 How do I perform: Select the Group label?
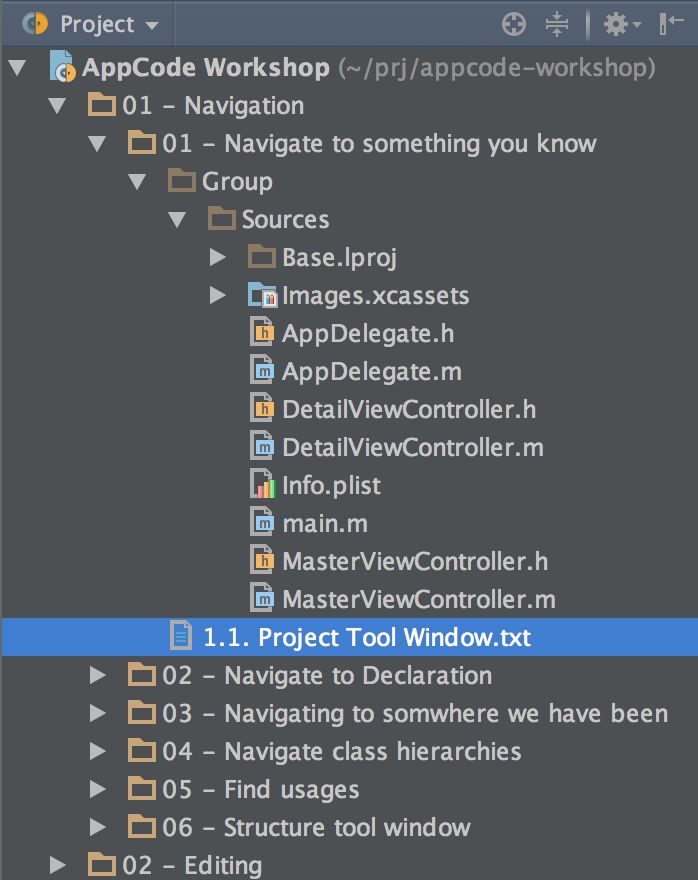coord(237,182)
